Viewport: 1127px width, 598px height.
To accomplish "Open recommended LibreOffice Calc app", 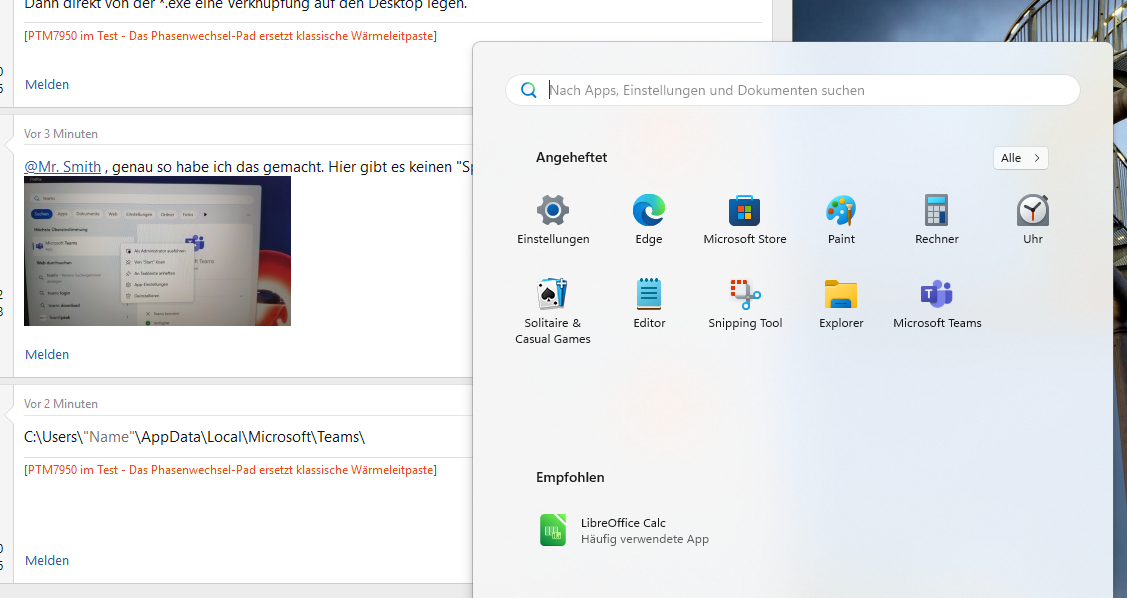I will point(624,530).
